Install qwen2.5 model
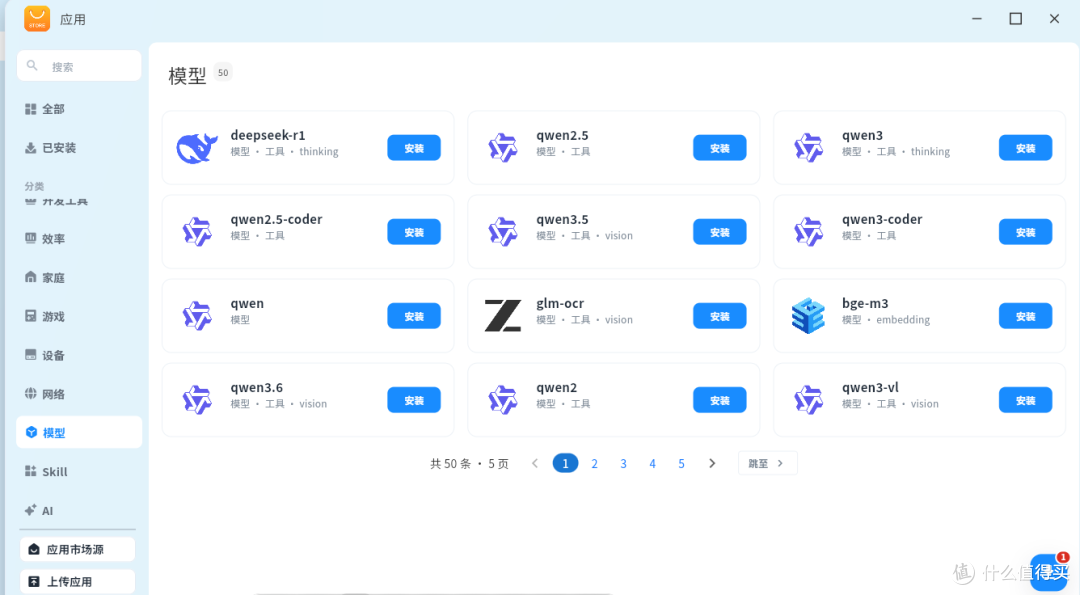1080x595 pixels. coord(720,148)
